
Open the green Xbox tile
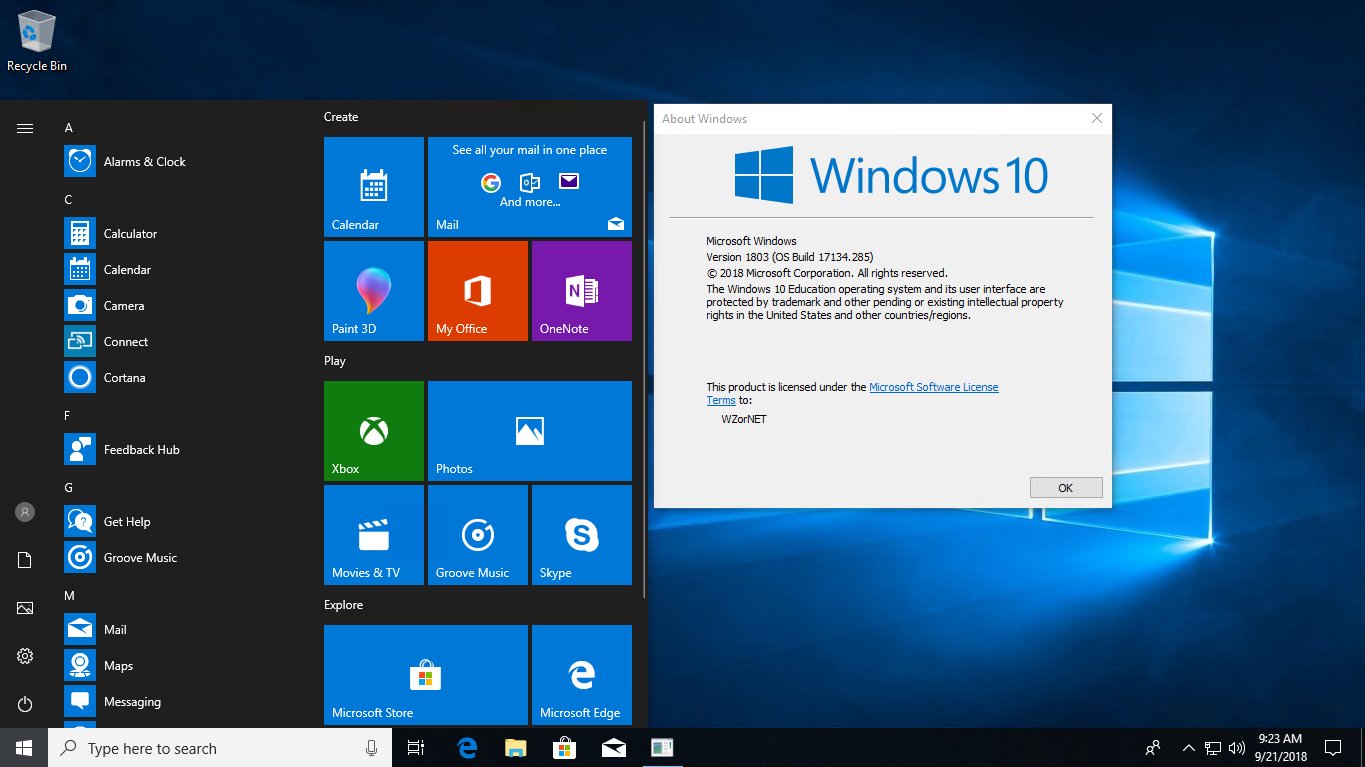click(x=374, y=431)
